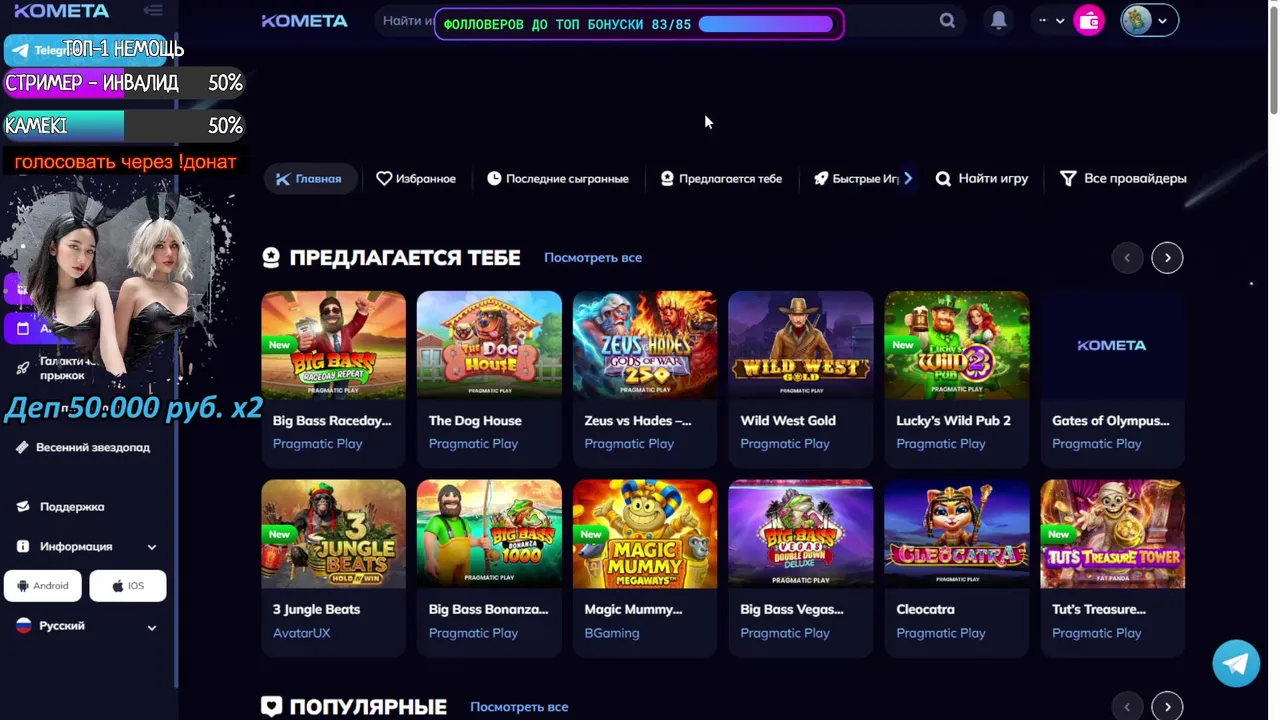
Task: Download the iOS app
Action: pos(128,586)
